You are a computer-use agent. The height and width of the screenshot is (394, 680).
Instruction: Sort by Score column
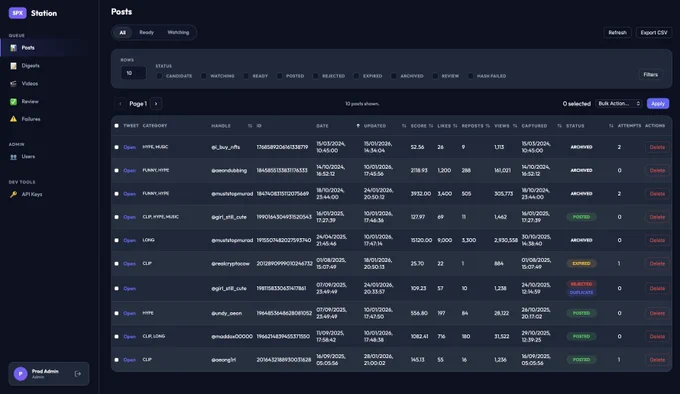point(422,126)
